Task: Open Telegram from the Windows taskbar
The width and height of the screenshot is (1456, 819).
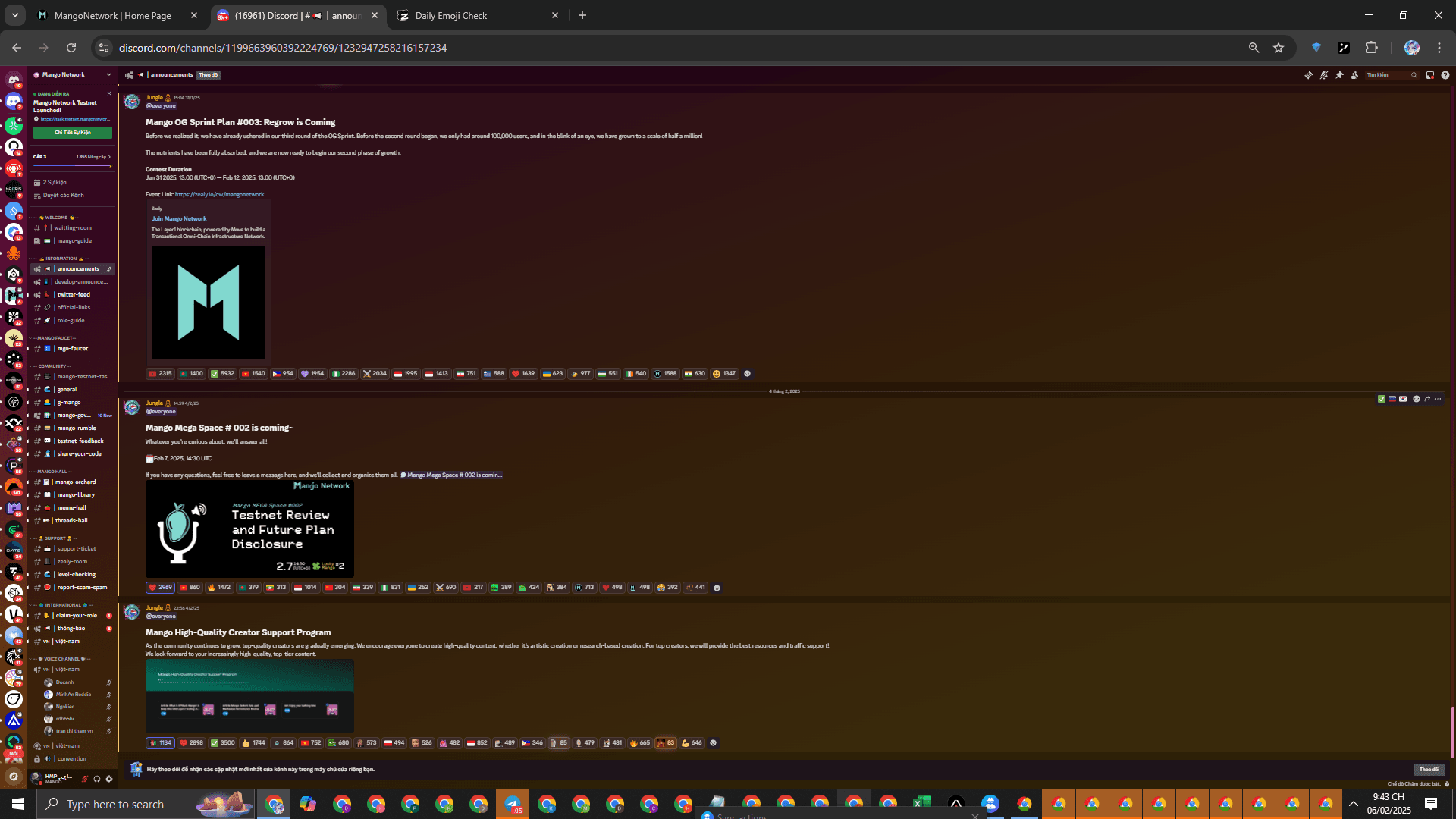Action: click(x=513, y=804)
